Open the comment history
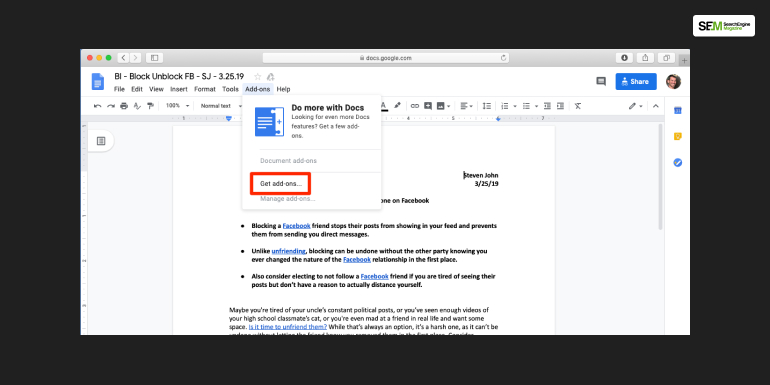Image resolution: width=770 pixels, height=385 pixels. click(601, 82)
